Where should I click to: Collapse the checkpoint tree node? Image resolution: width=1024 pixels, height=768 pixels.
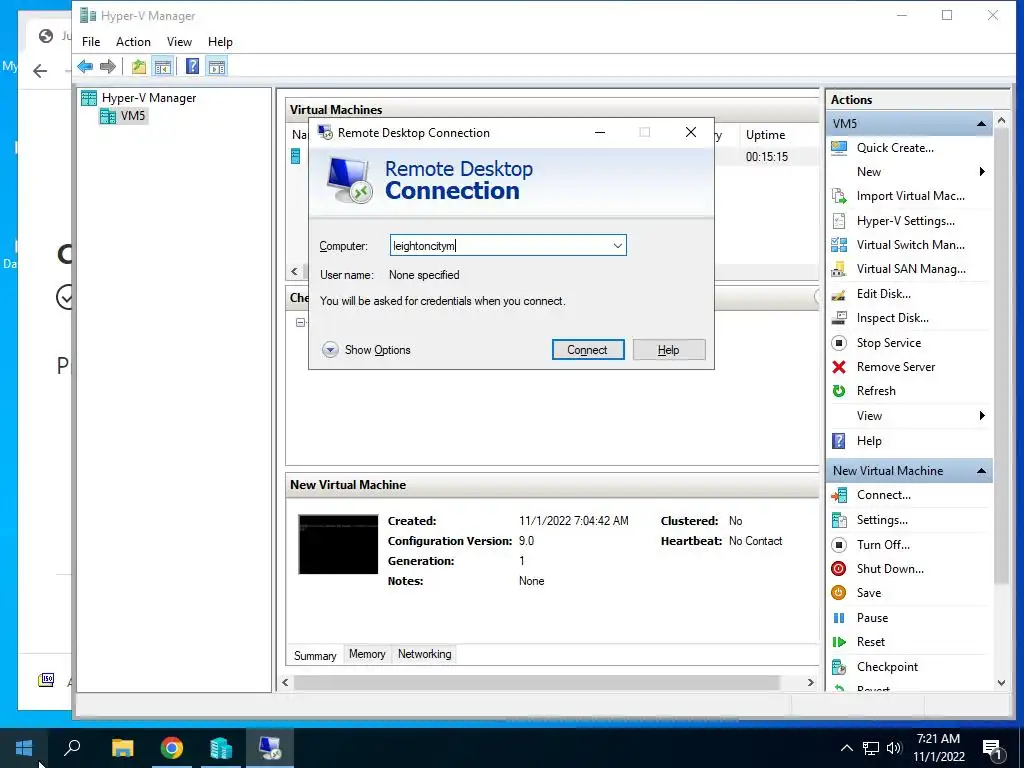(x=300, y=323)
